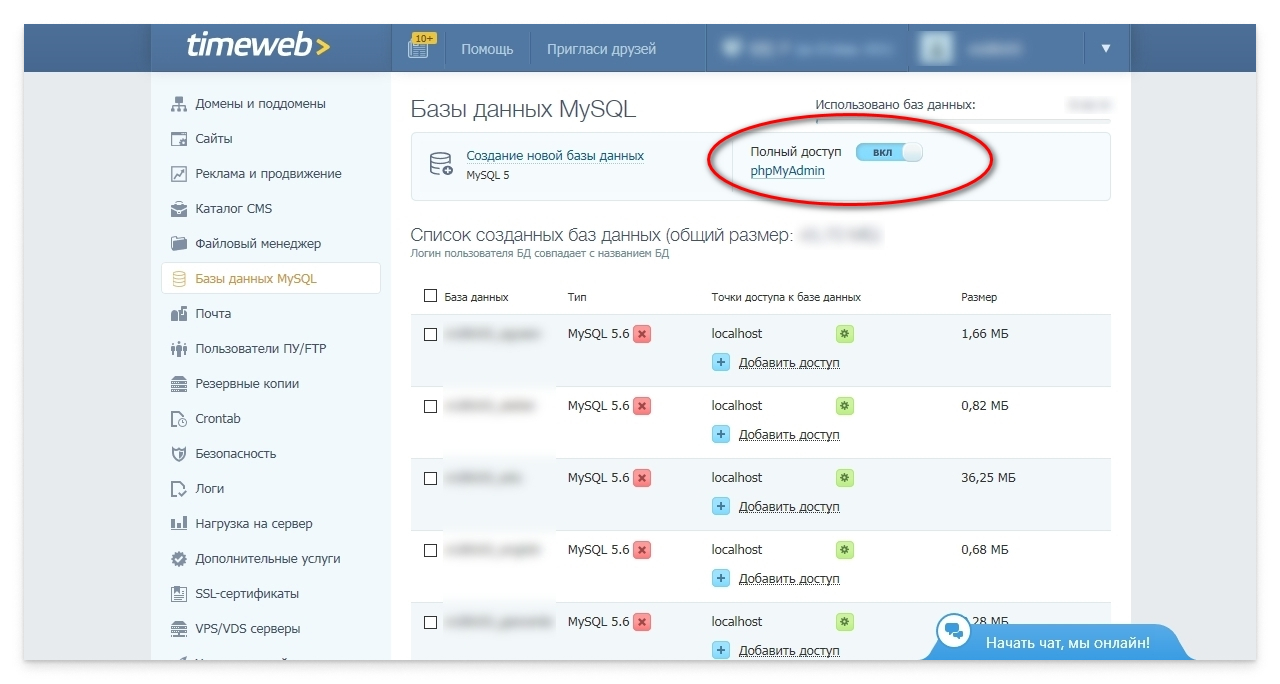This screenshot has width=1280, height=684.
Task: Disable the Полный доступ switch
Action: coord(888,151)
